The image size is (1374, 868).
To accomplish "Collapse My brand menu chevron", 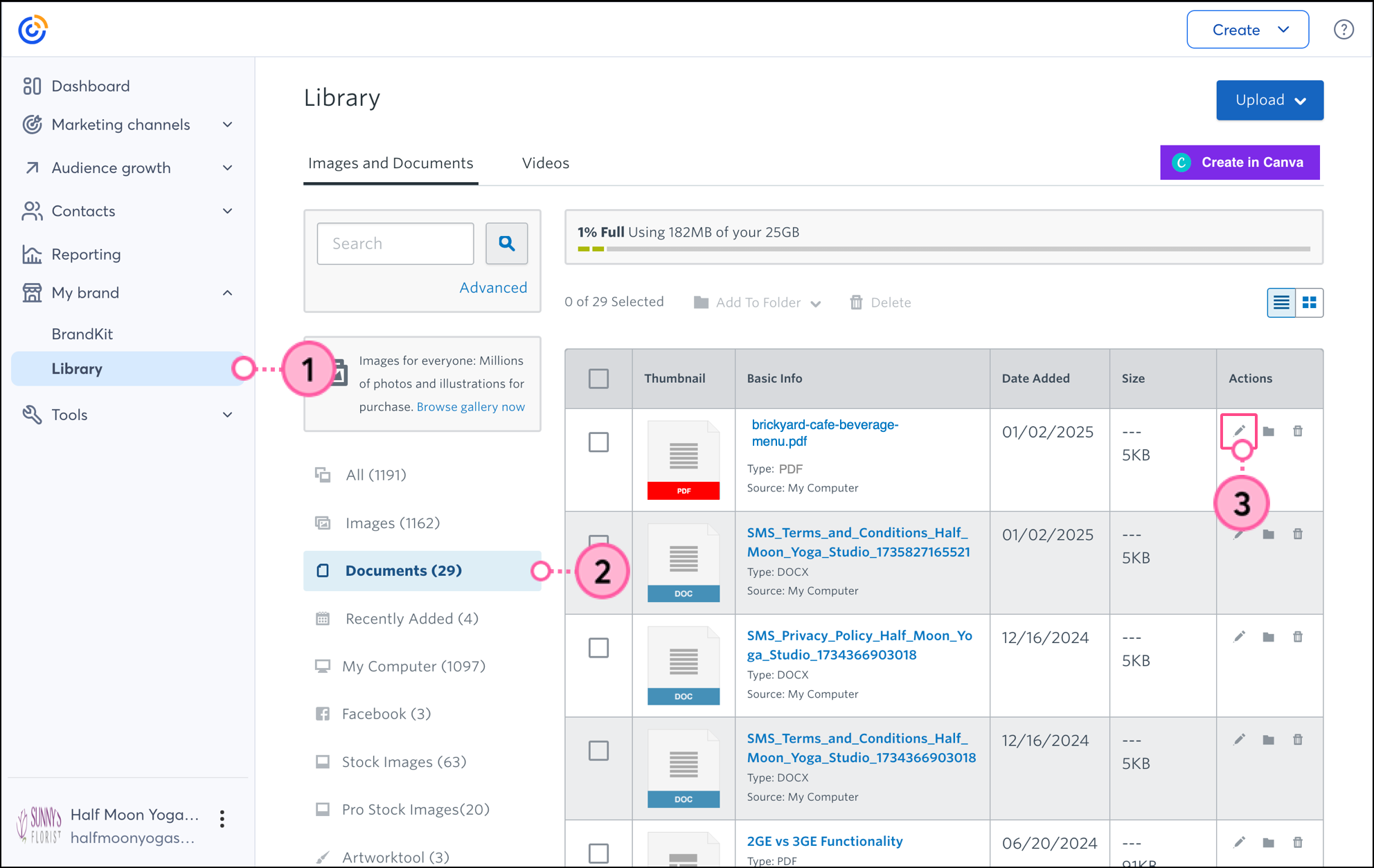I will coord(227,293).
